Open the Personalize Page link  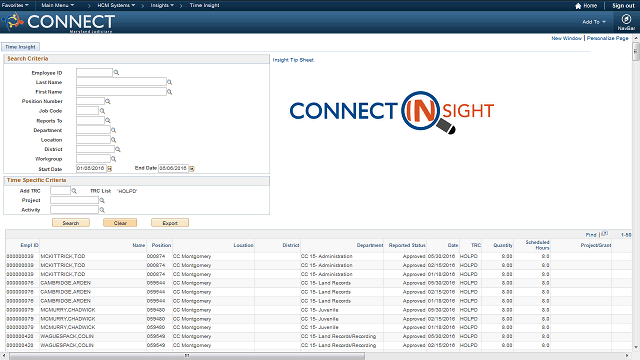(x=608, y=38)
